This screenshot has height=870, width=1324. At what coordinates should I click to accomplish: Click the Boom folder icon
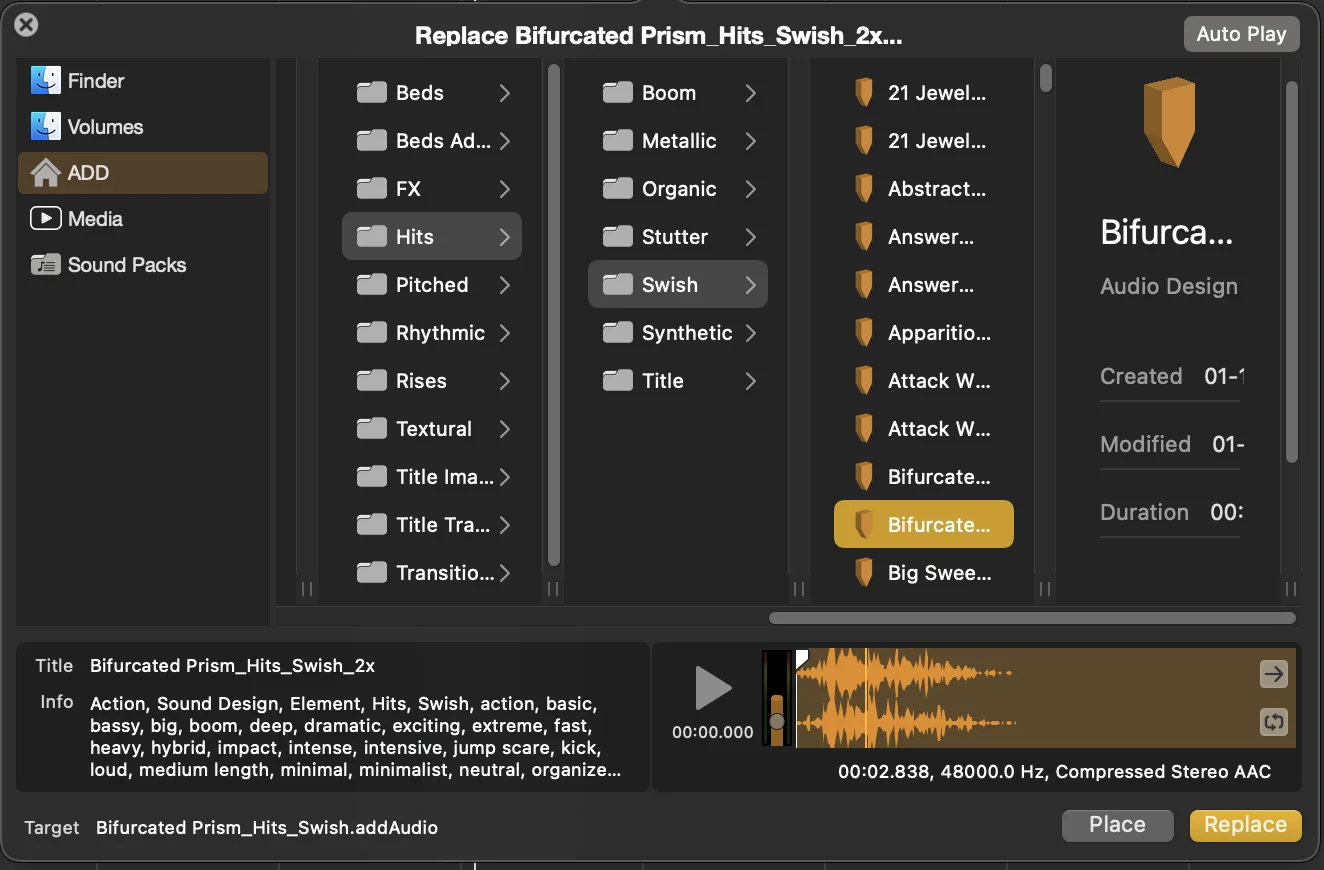618,93
